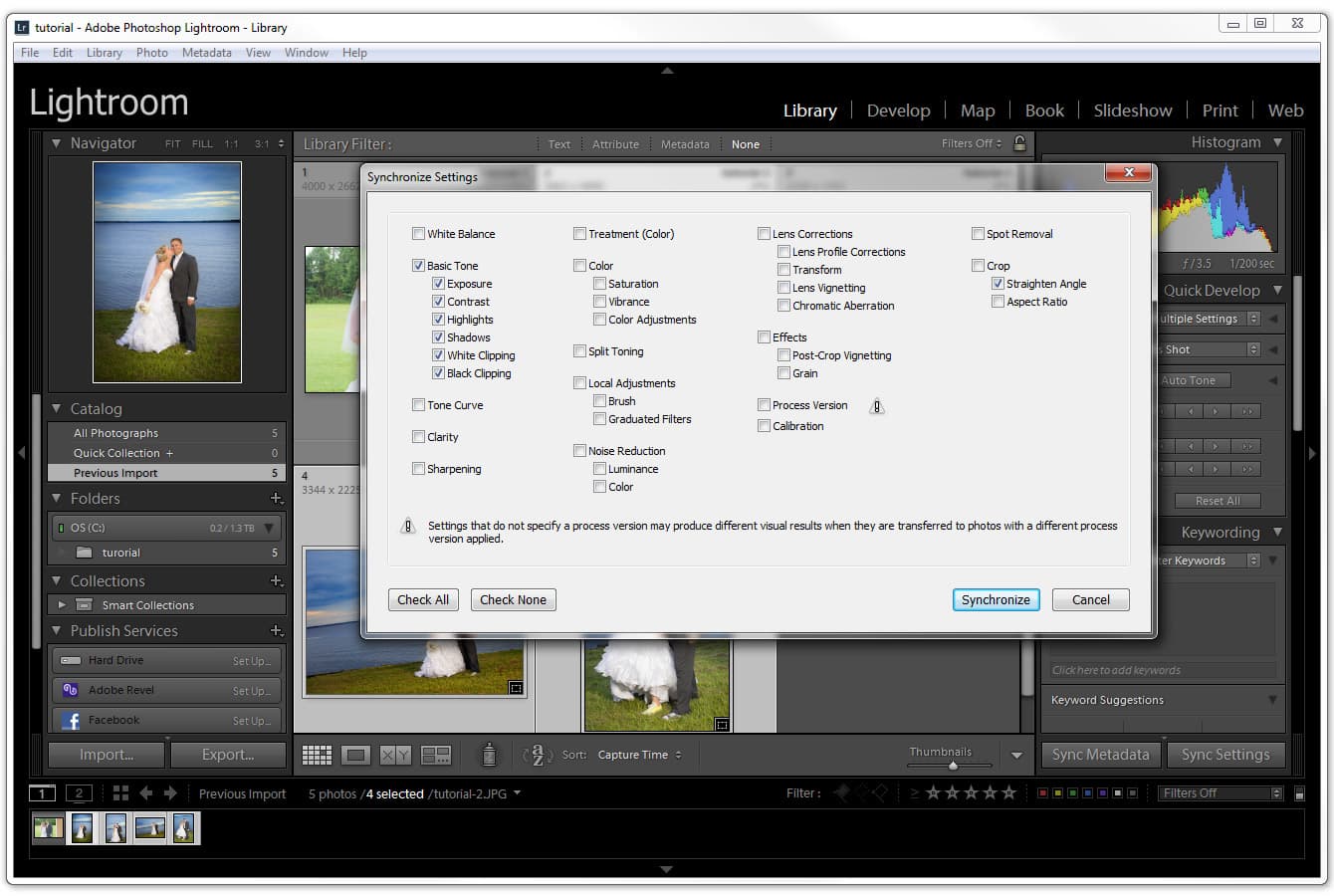Open the Facebook publish service
This screenshot has width=1334, height=896.
114,719
